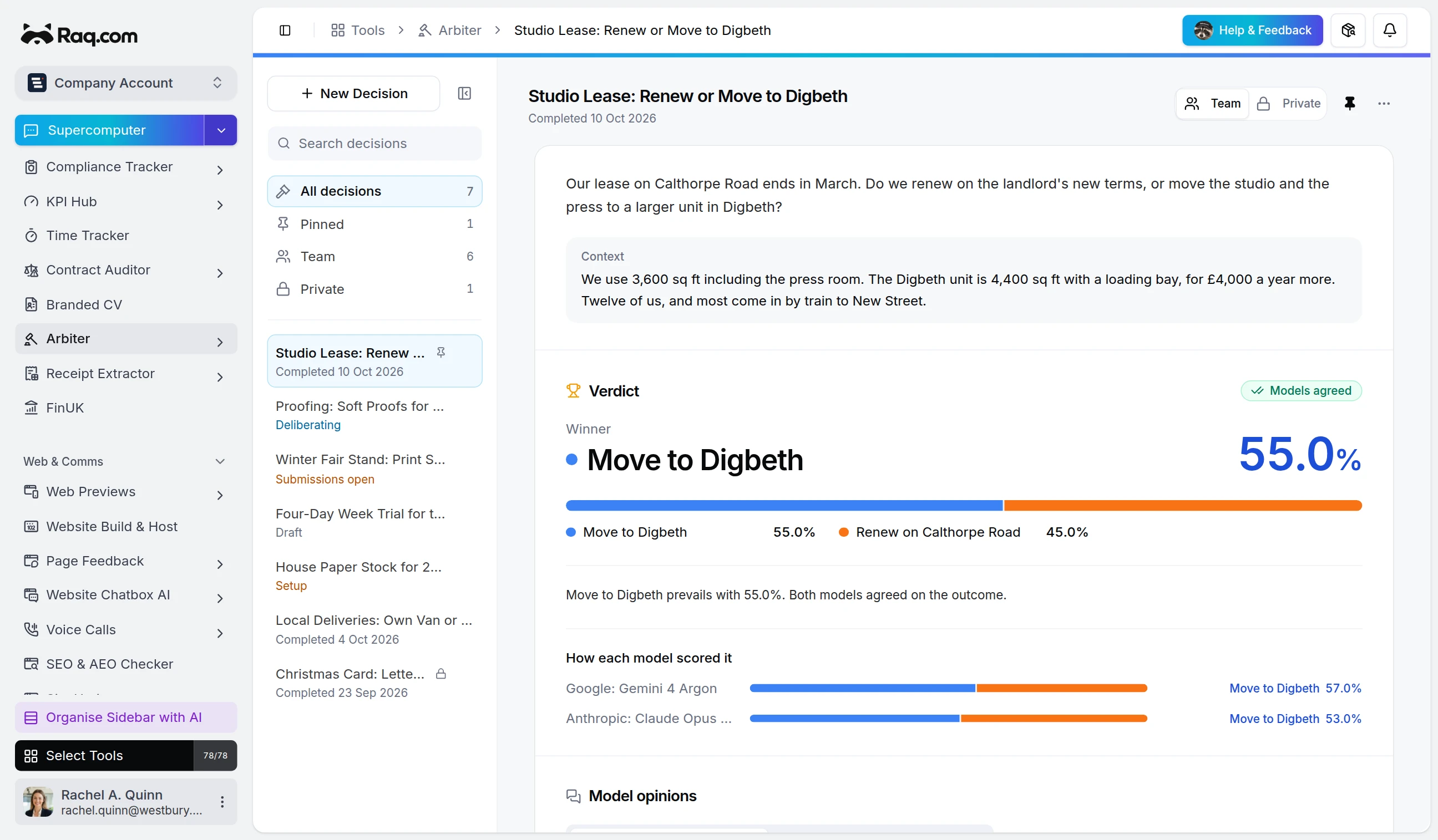Open the three-dot decision options menu
The width and height of the screenshot is (1438, 840).
(1383, 103)
